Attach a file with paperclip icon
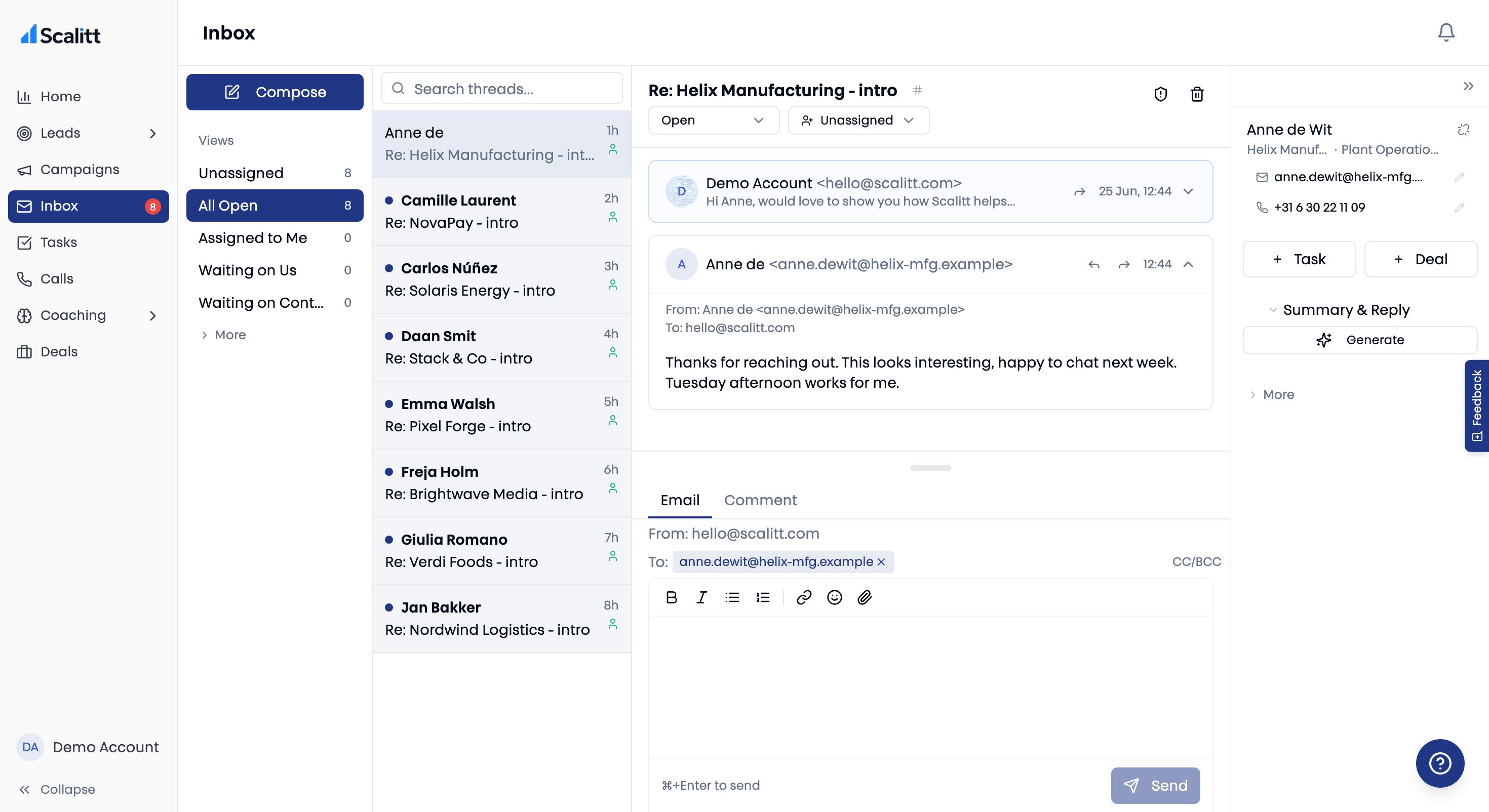This screenshot has width=1489, height=812. (x=864, y=597)
